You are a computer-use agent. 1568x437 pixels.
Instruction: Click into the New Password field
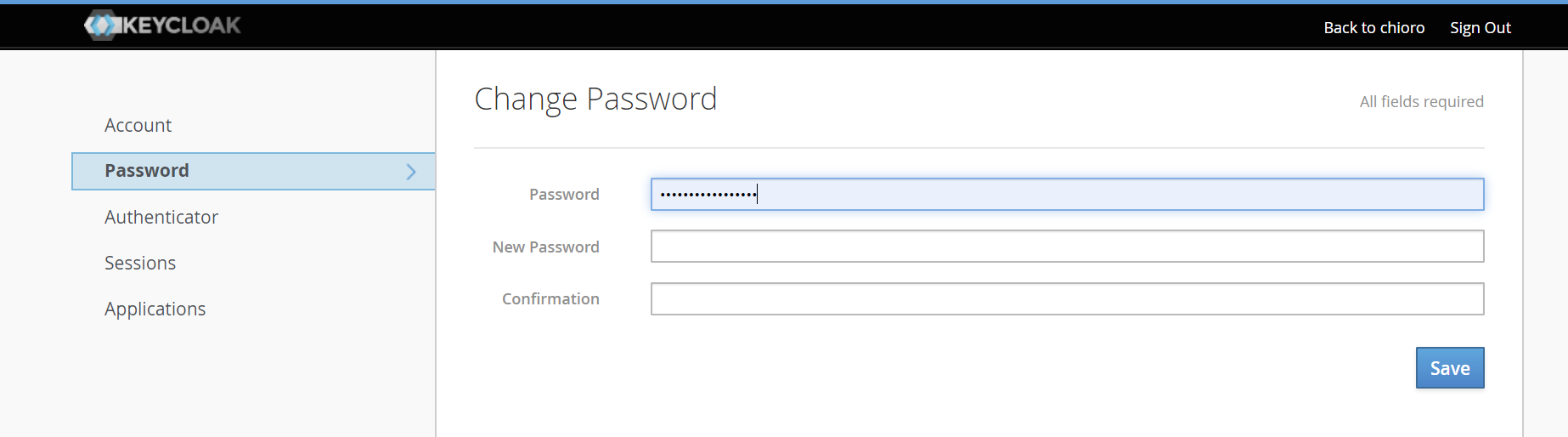pyautogui.click(x=1067, y=247)
